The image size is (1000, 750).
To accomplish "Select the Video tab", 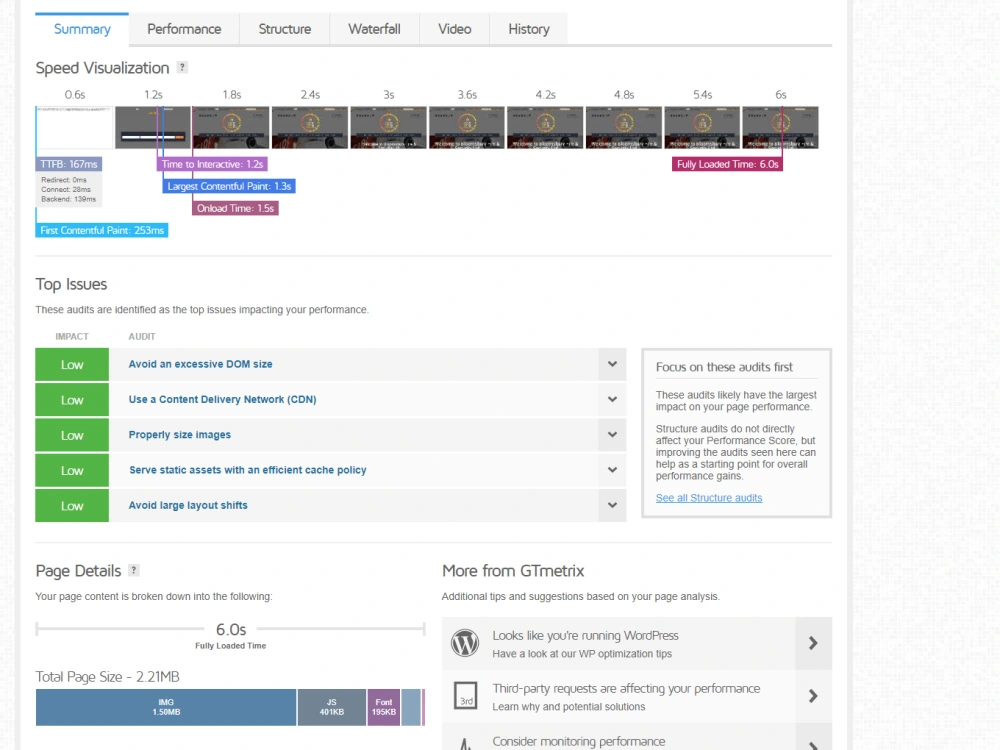I will tap(455, 29).
